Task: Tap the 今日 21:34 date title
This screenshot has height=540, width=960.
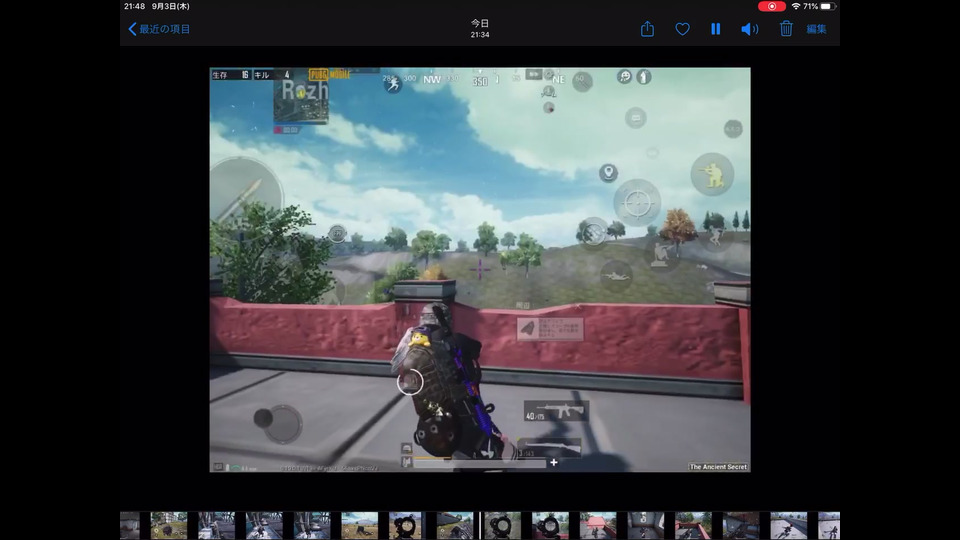Action: [x=480, y=29]
